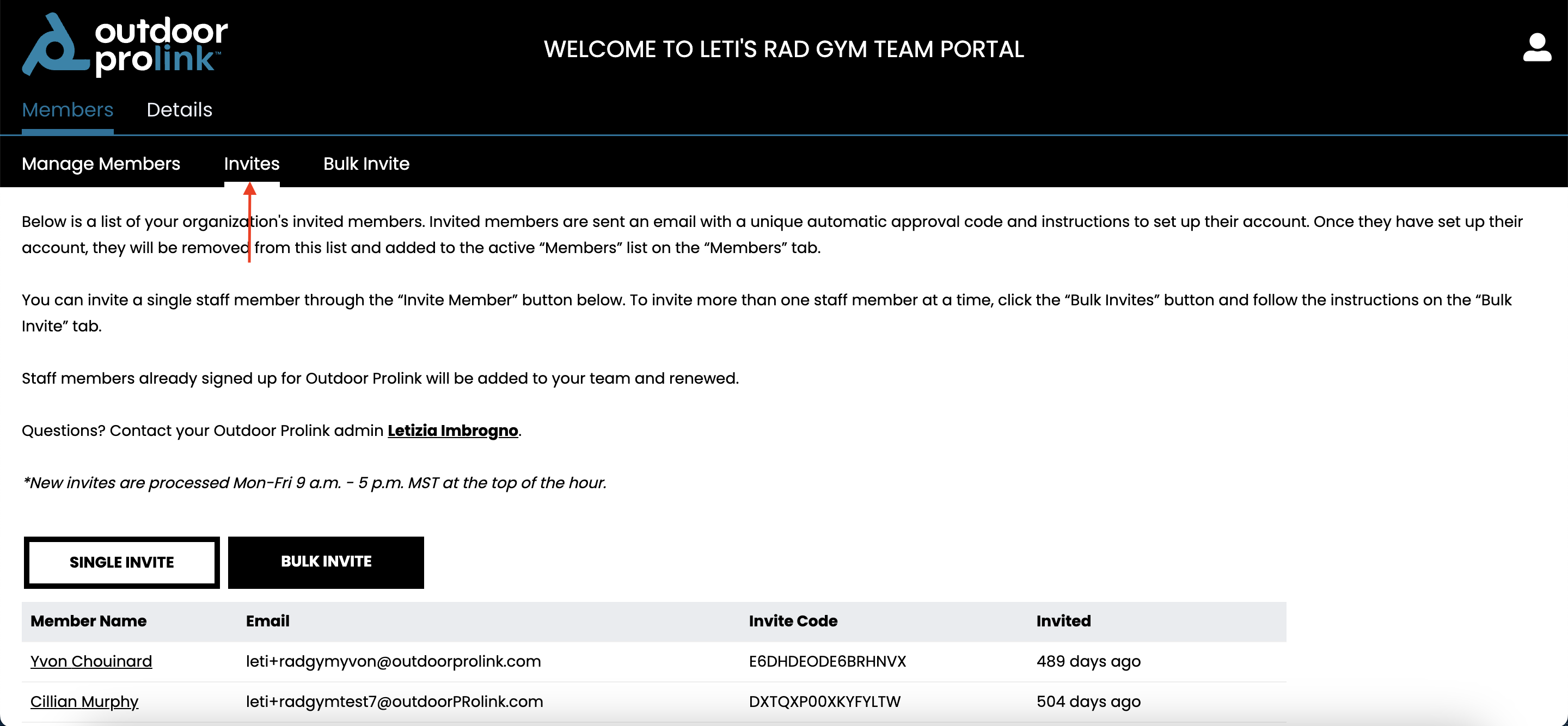Click the BULK INVITE button

tap(326, 562)
